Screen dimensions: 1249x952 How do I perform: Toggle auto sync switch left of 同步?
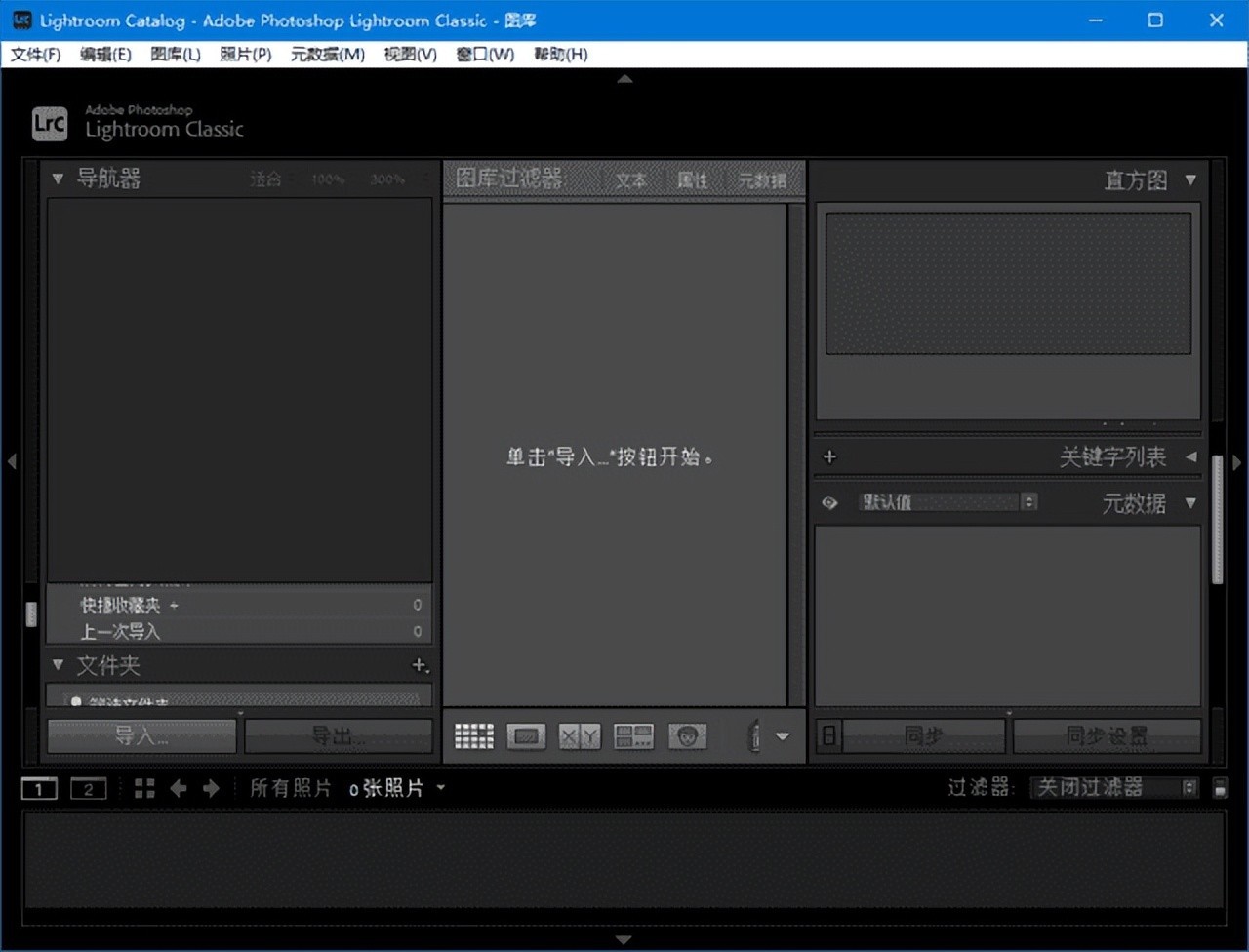click(828, 735)
